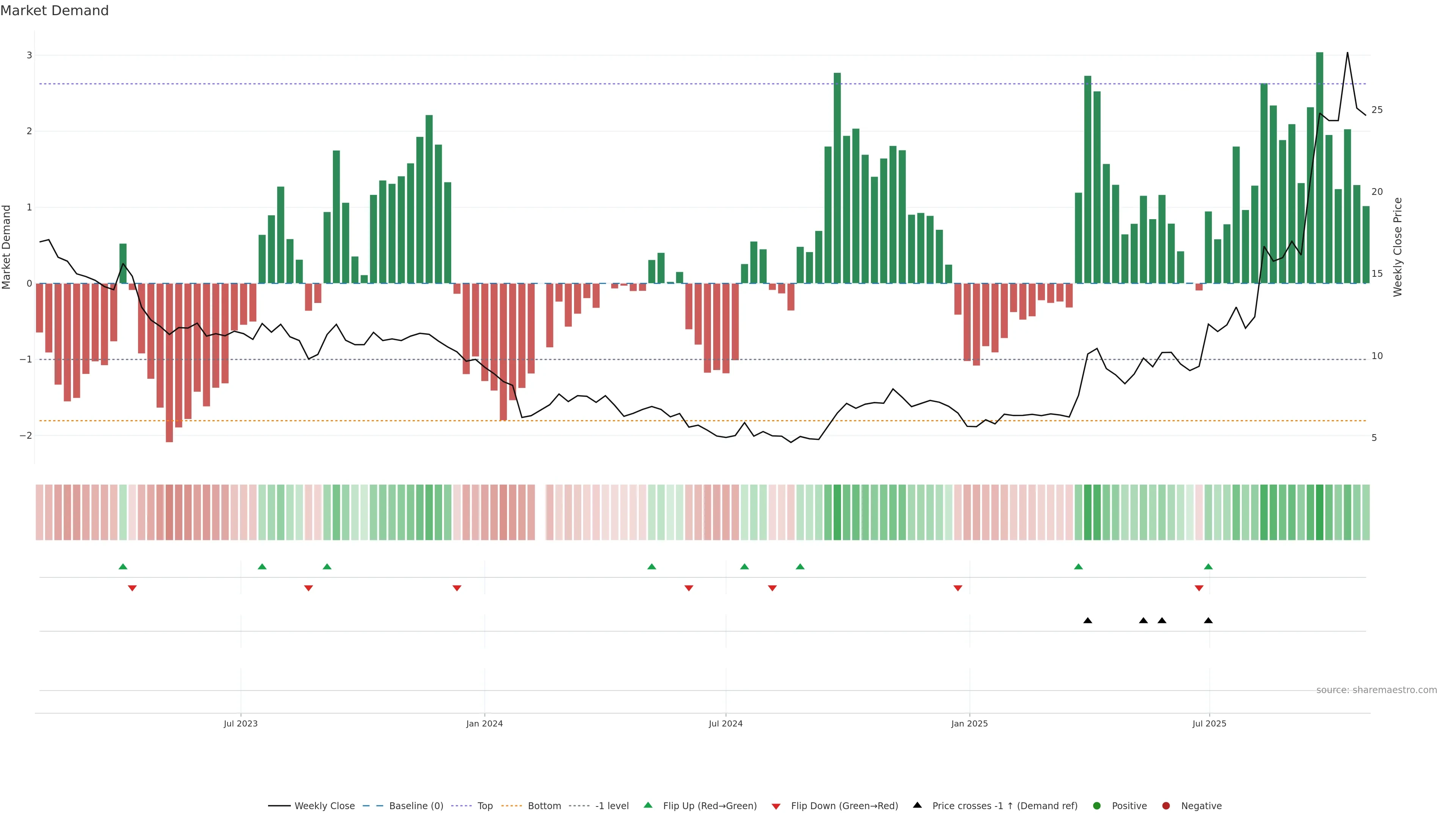Click the leftmost green flip-up triangle marker

[x=122, y=566]
